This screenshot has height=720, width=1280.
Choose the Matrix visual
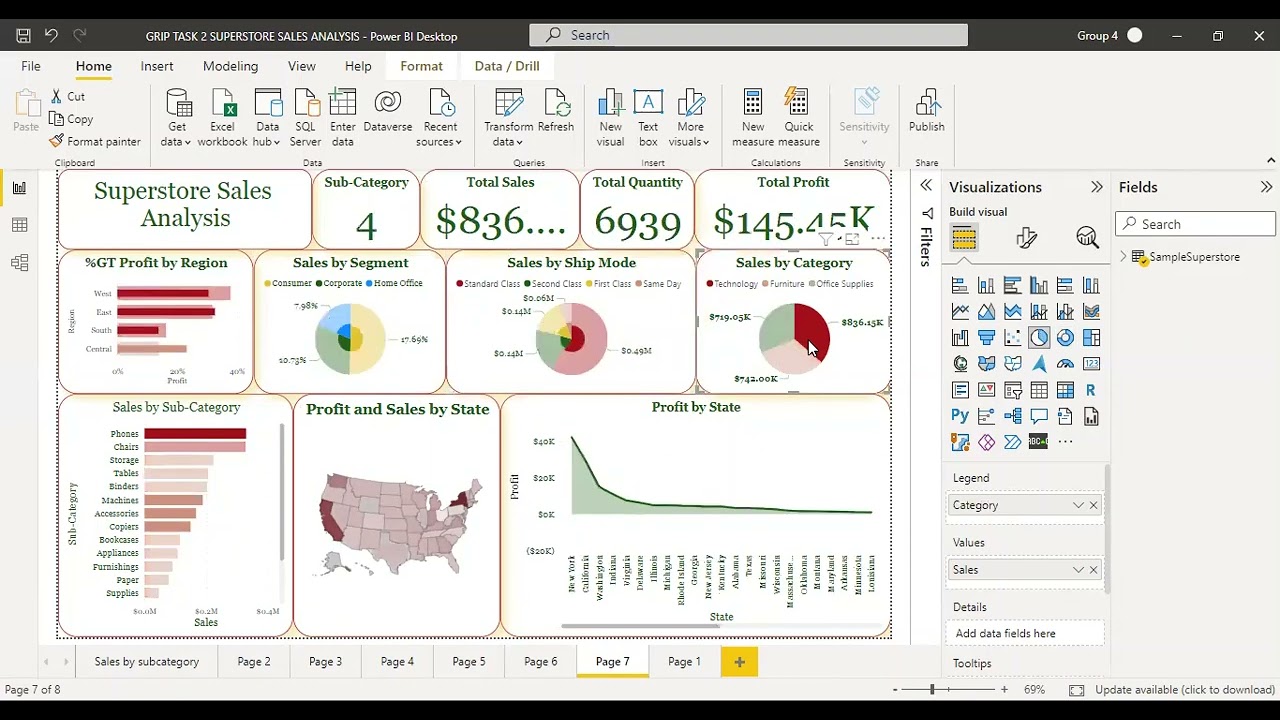tap(1065, 390)
